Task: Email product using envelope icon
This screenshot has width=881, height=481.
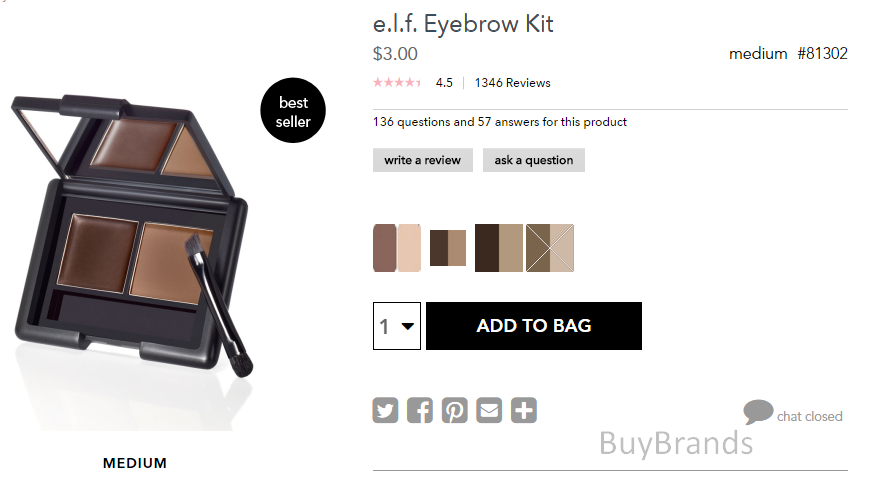Action: (489, 410)
